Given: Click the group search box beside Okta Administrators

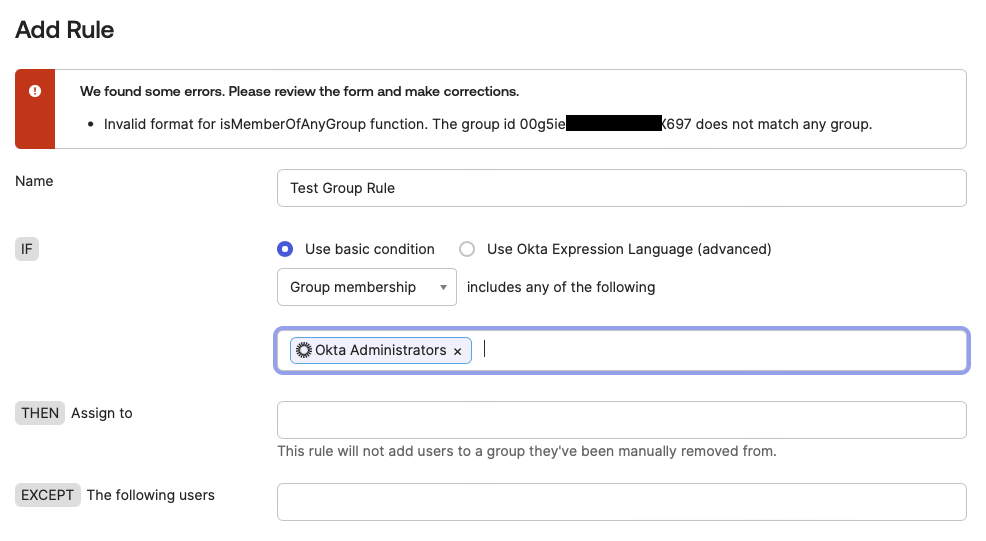Looking at the screenshot, I should [x=720, y=350].
